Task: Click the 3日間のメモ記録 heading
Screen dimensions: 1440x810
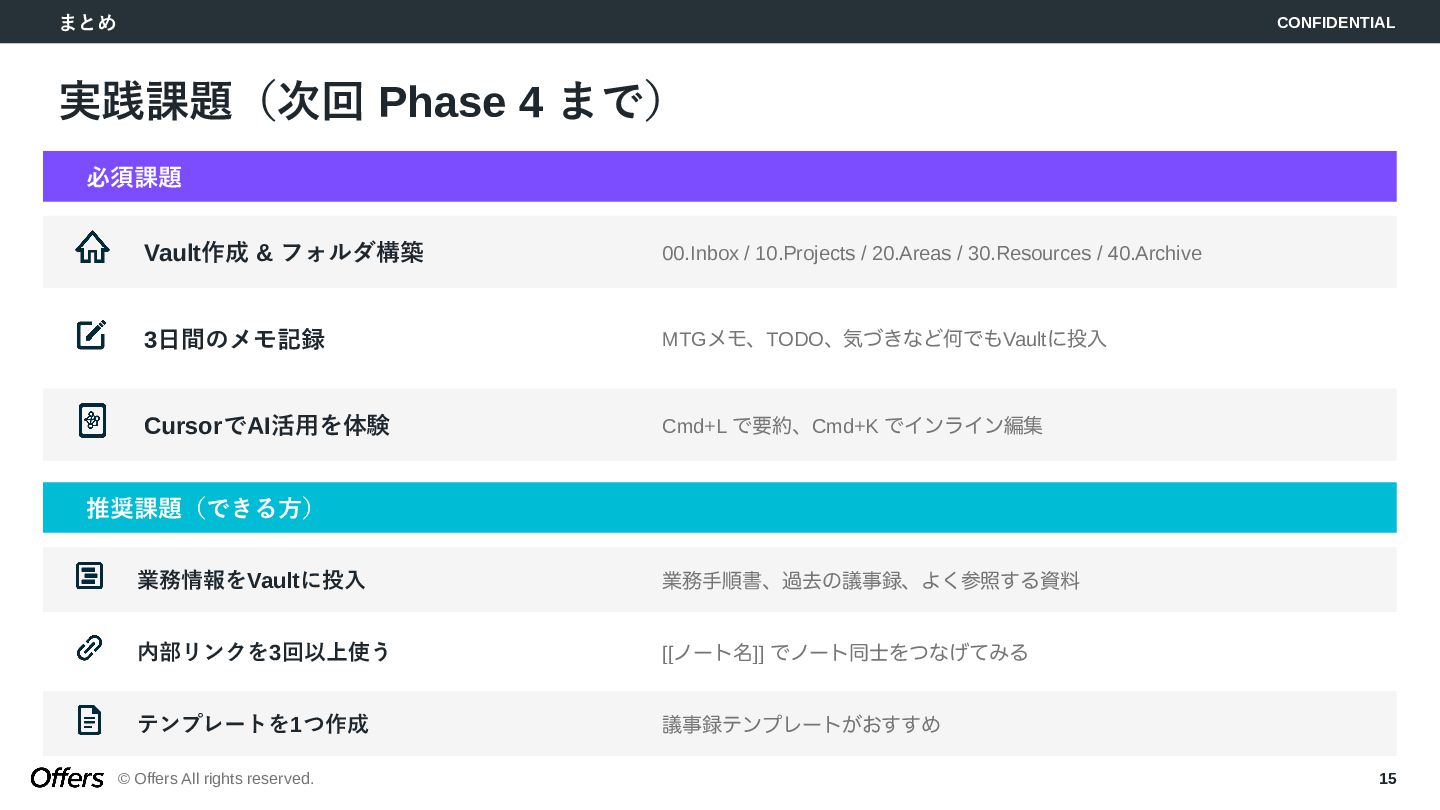Action: pyautogui.click(x=234, y=340)
